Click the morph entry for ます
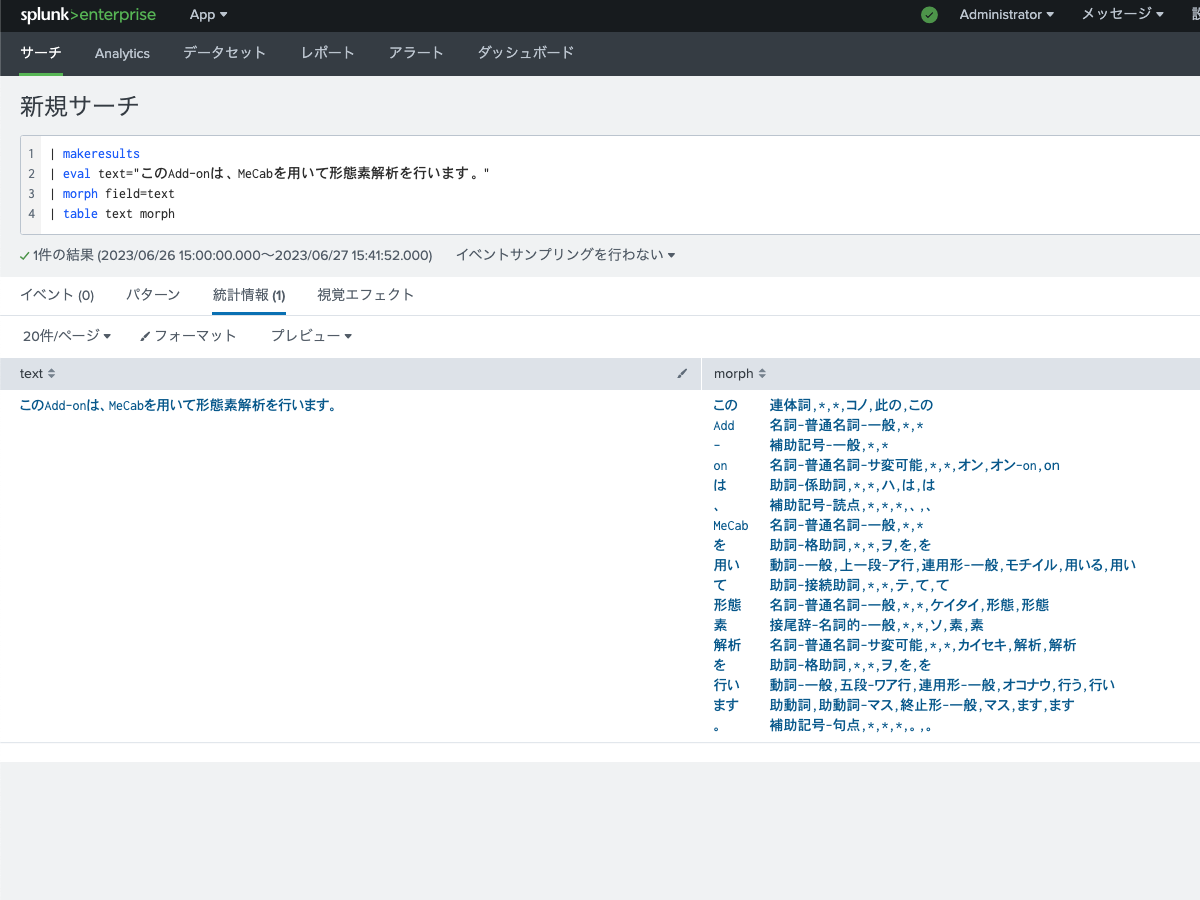This screenshot has height=900, width=1200. click(x=894, y=705)
